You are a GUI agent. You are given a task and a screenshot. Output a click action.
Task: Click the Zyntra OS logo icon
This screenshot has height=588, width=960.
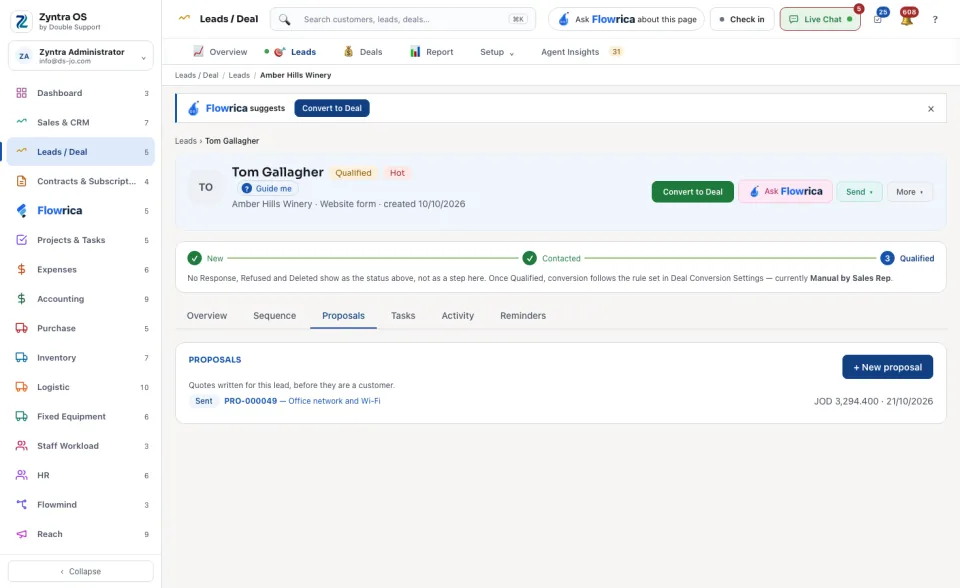click(21, 21)
